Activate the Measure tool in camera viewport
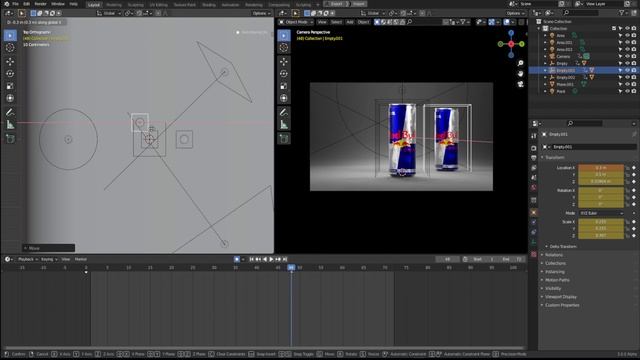 point(284,124)
